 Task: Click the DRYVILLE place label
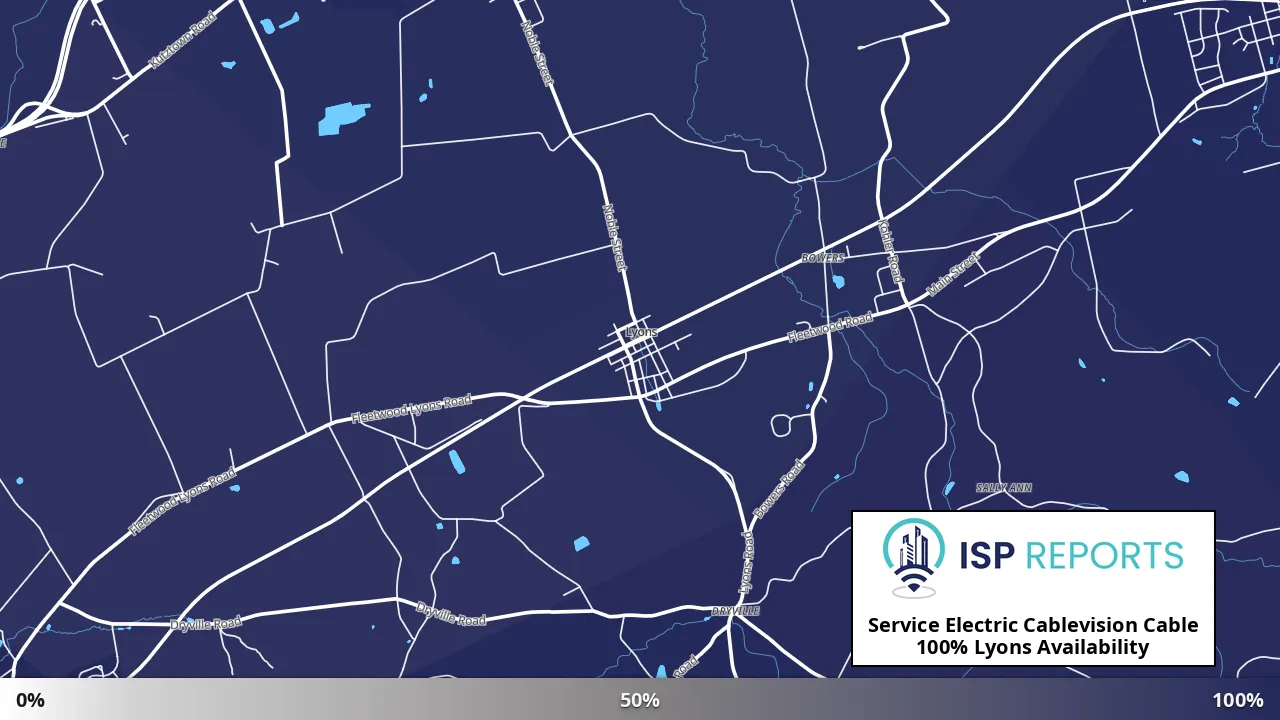pos(736,610)
